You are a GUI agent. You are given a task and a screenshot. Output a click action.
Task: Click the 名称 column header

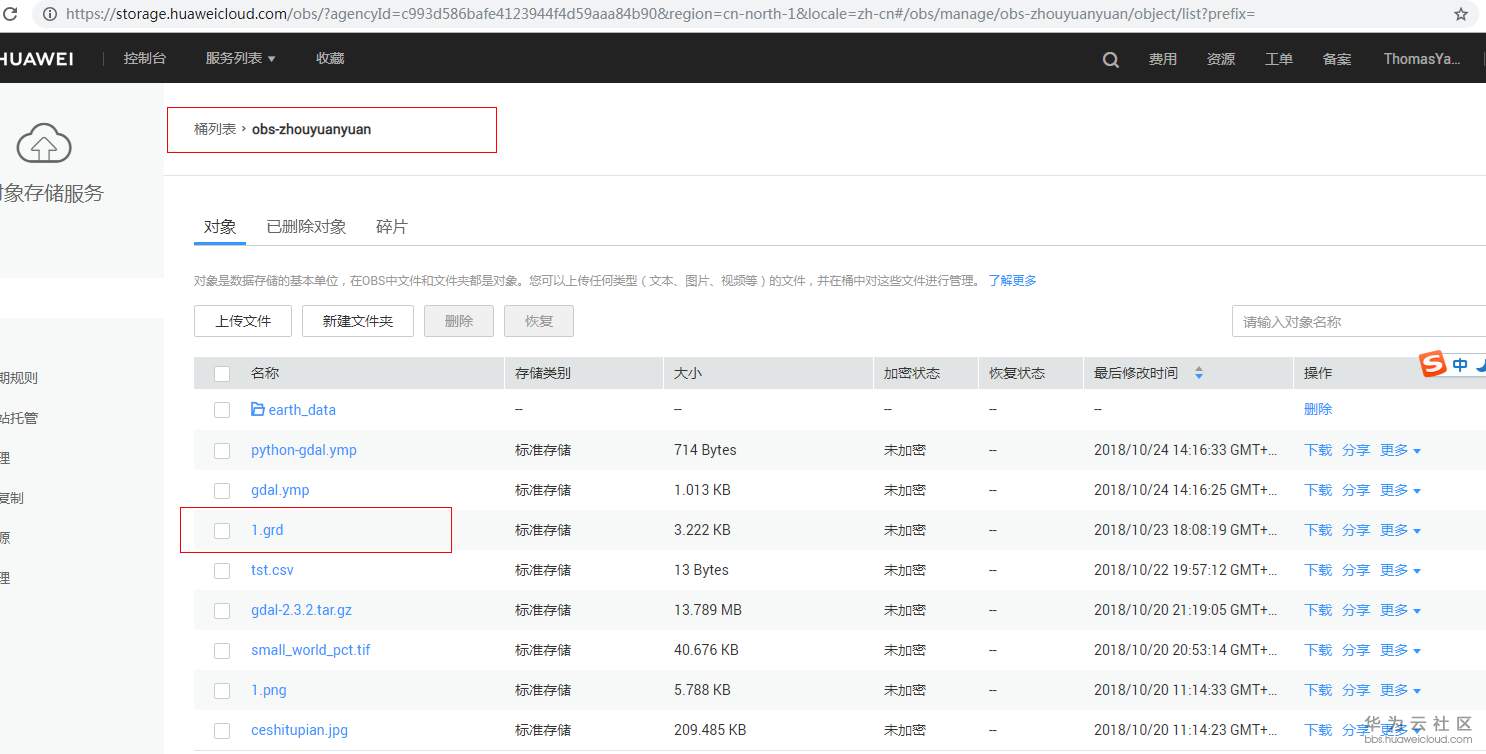click(x=265, y=373)
